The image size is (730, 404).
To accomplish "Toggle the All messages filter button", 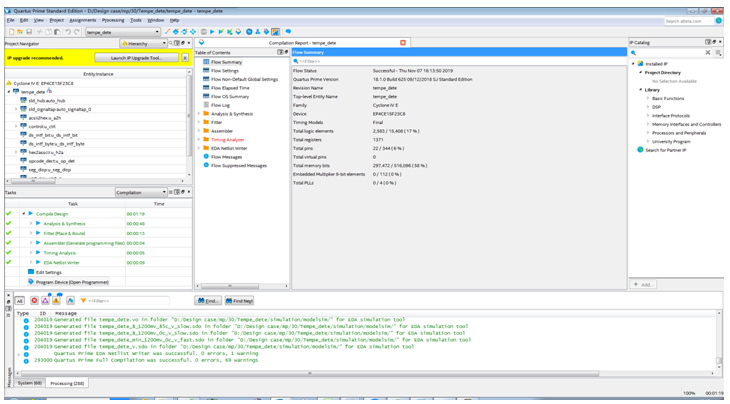I will pos(20,301).
